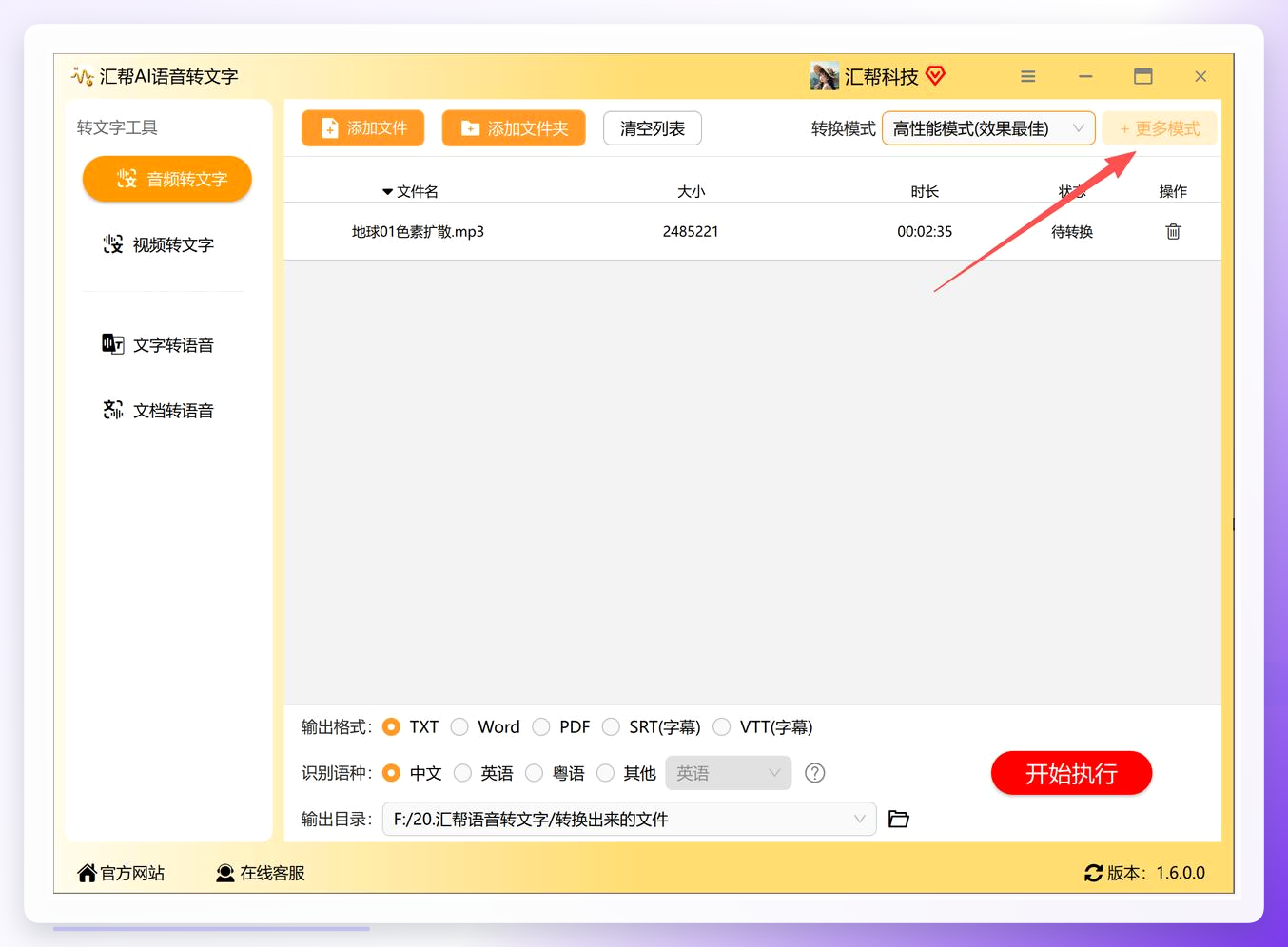Viewport: 1288px width, 947px height.
Task: Select the file row 地球01色素扩散.mp3
Action: 752,231
